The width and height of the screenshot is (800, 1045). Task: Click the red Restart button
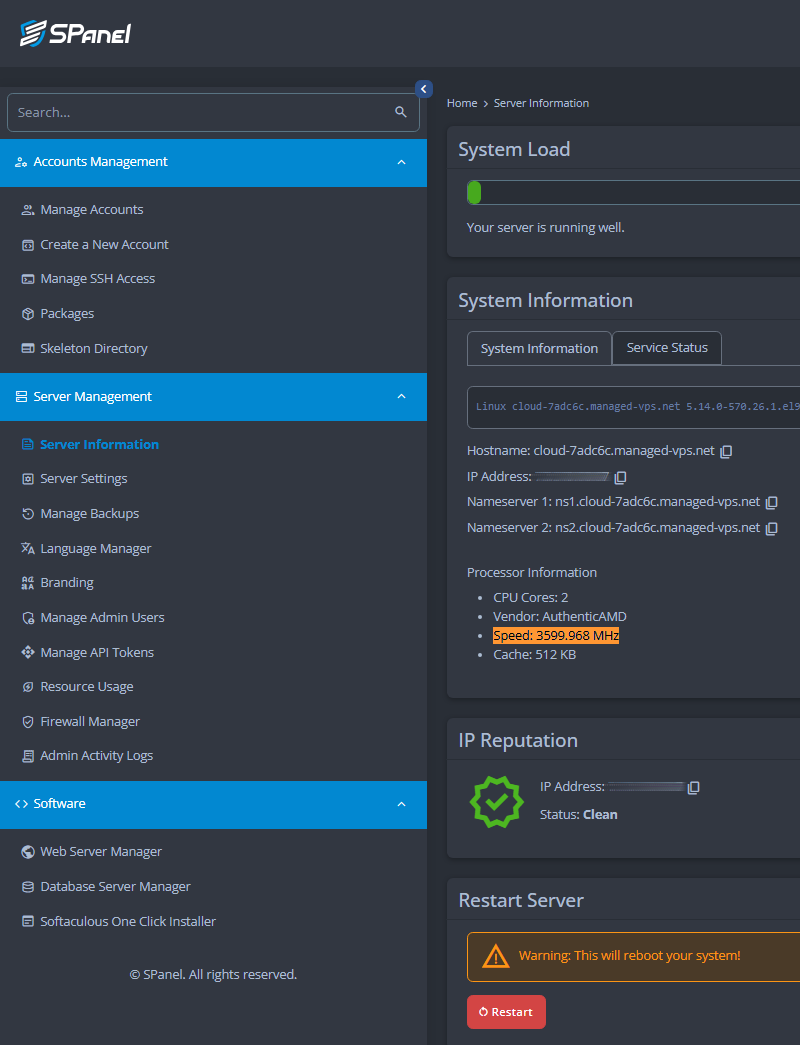tap(506, 1012)
